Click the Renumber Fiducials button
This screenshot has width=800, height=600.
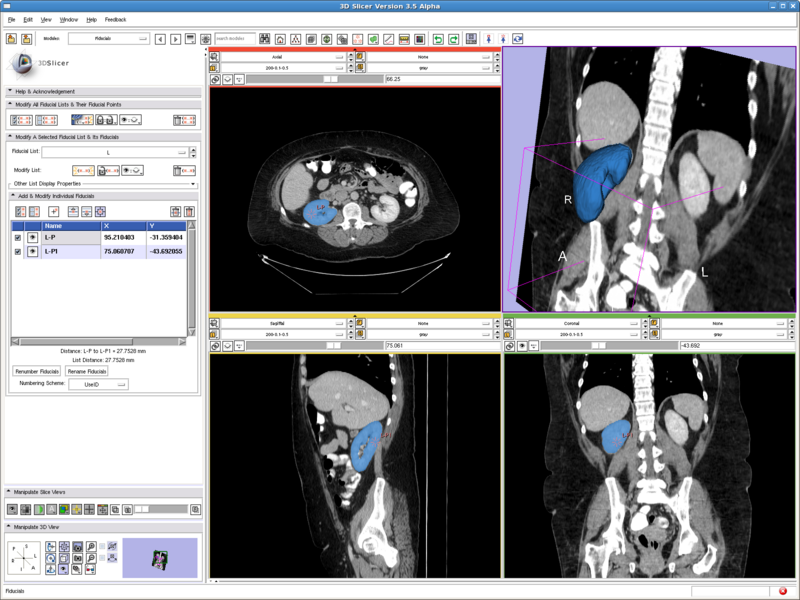[x=37, y=371]
